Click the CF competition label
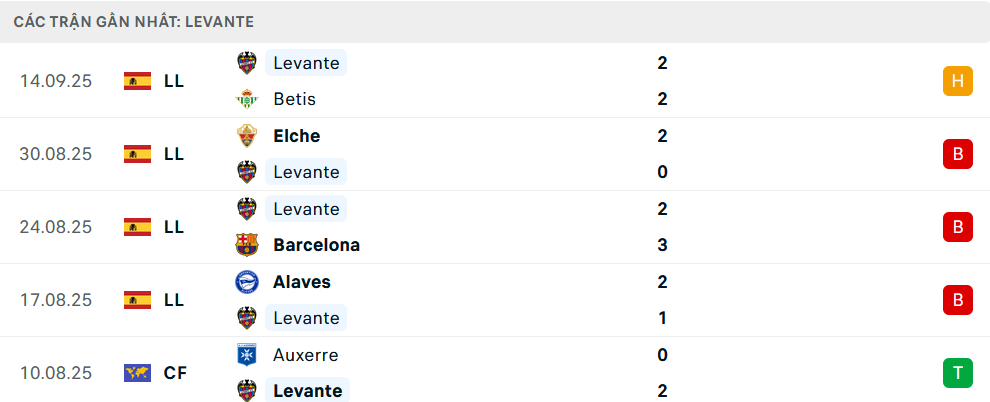 coord(175,373)
